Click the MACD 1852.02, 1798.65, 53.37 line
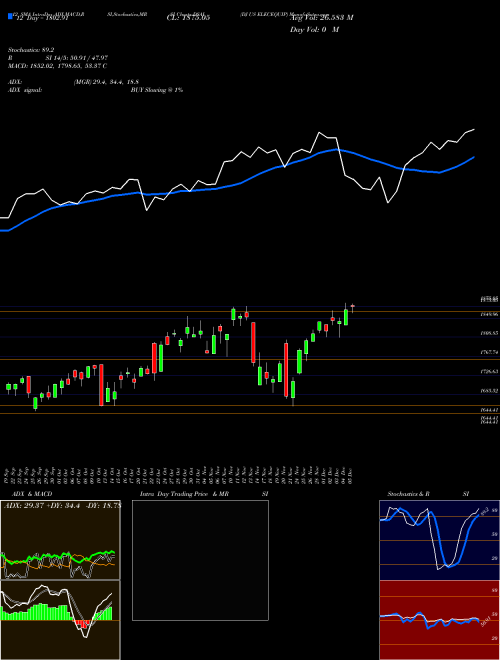This screenshot has width=500, height=660. [57, 66]
